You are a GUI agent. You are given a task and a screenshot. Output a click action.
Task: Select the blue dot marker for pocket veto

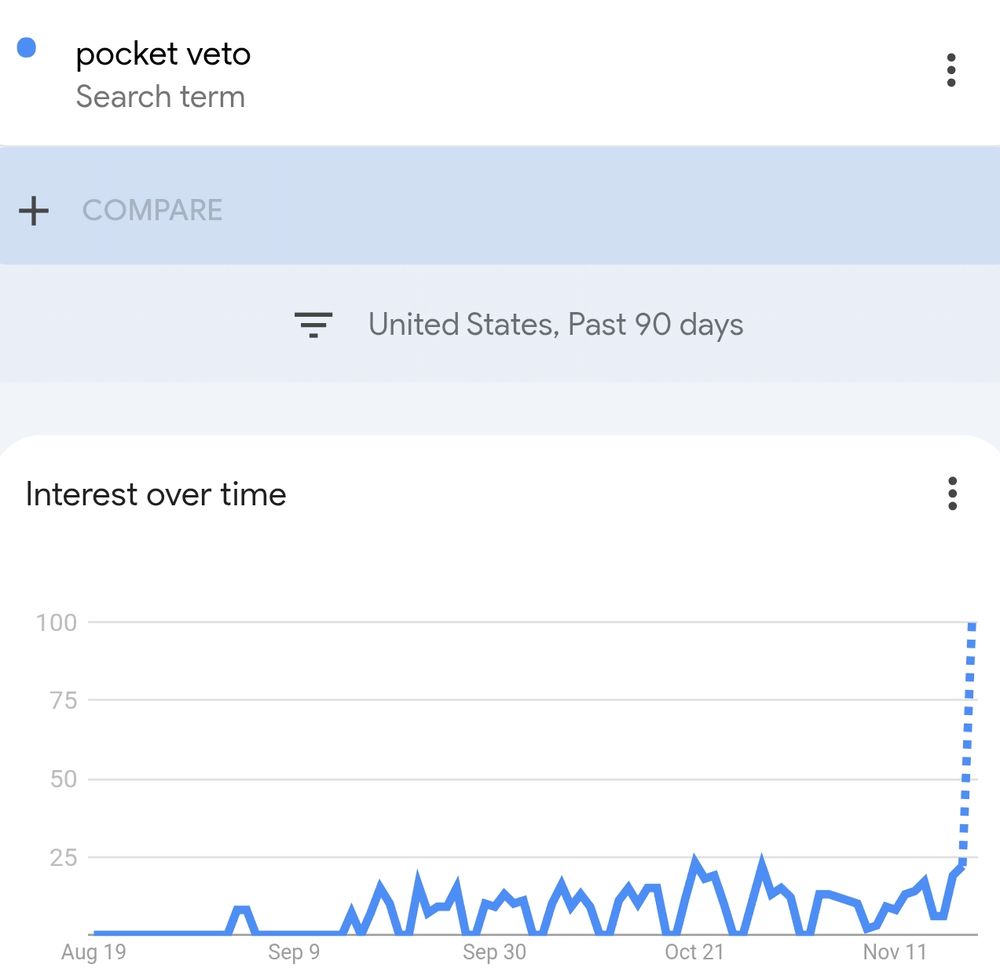point(25,47)
